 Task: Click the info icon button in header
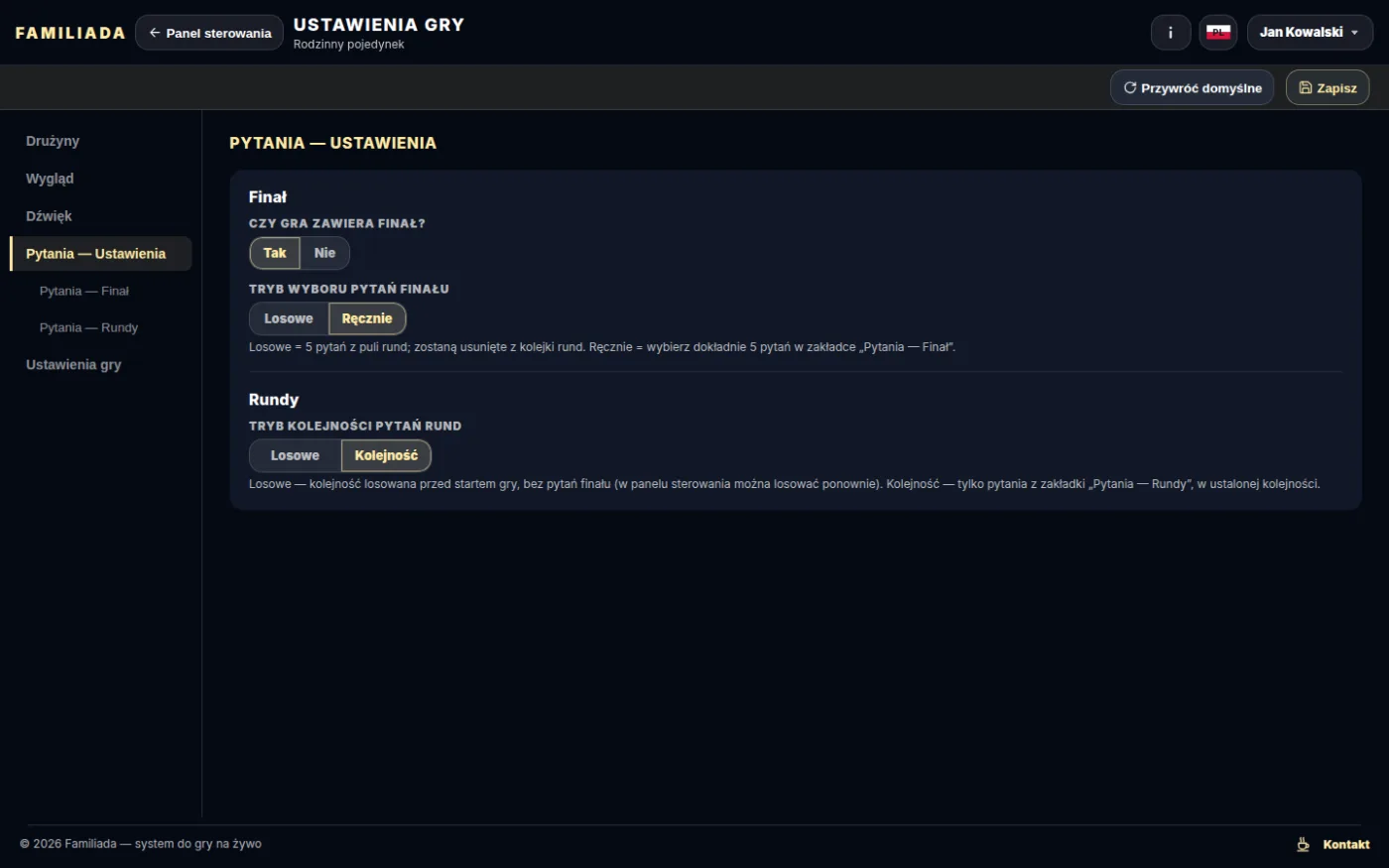1171,33
